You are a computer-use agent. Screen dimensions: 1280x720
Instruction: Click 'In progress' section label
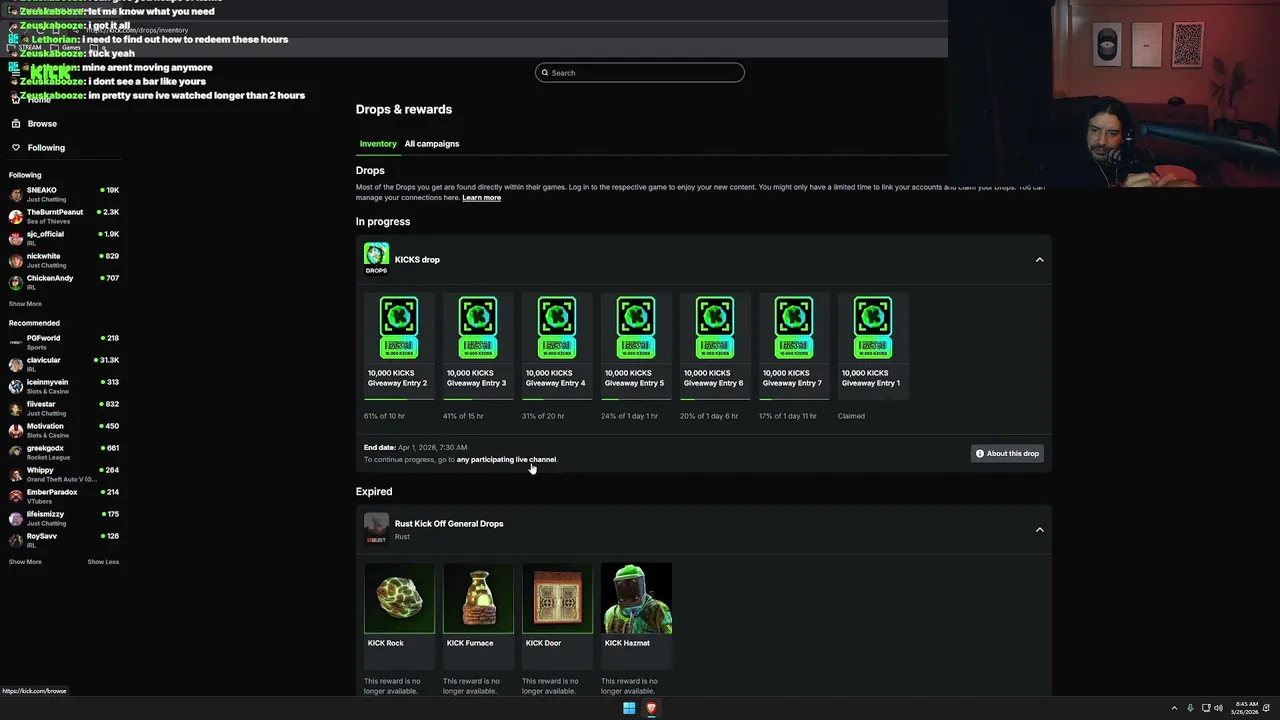pos(383,222)
